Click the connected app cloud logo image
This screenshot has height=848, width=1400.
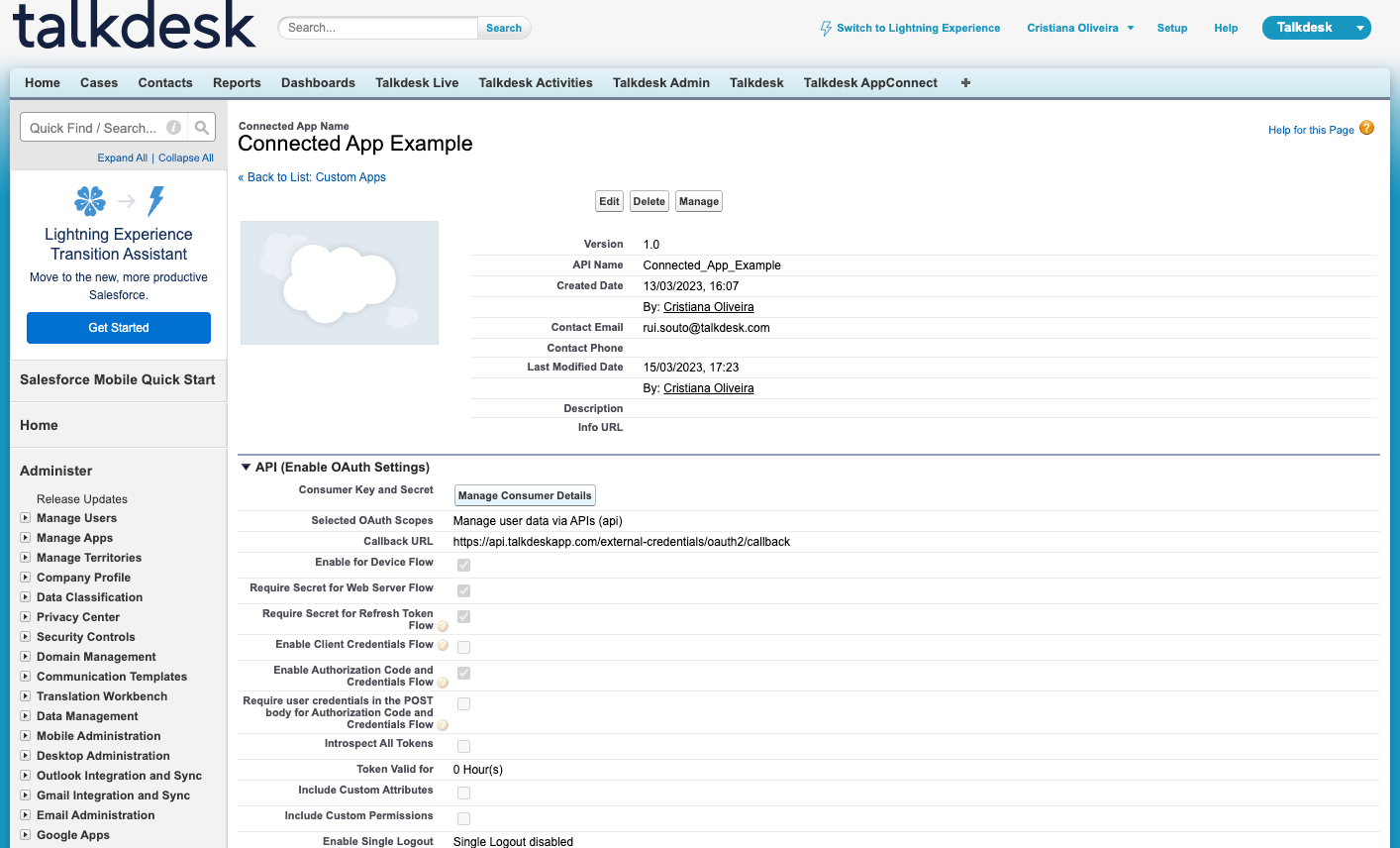click(x=340, y=282)
